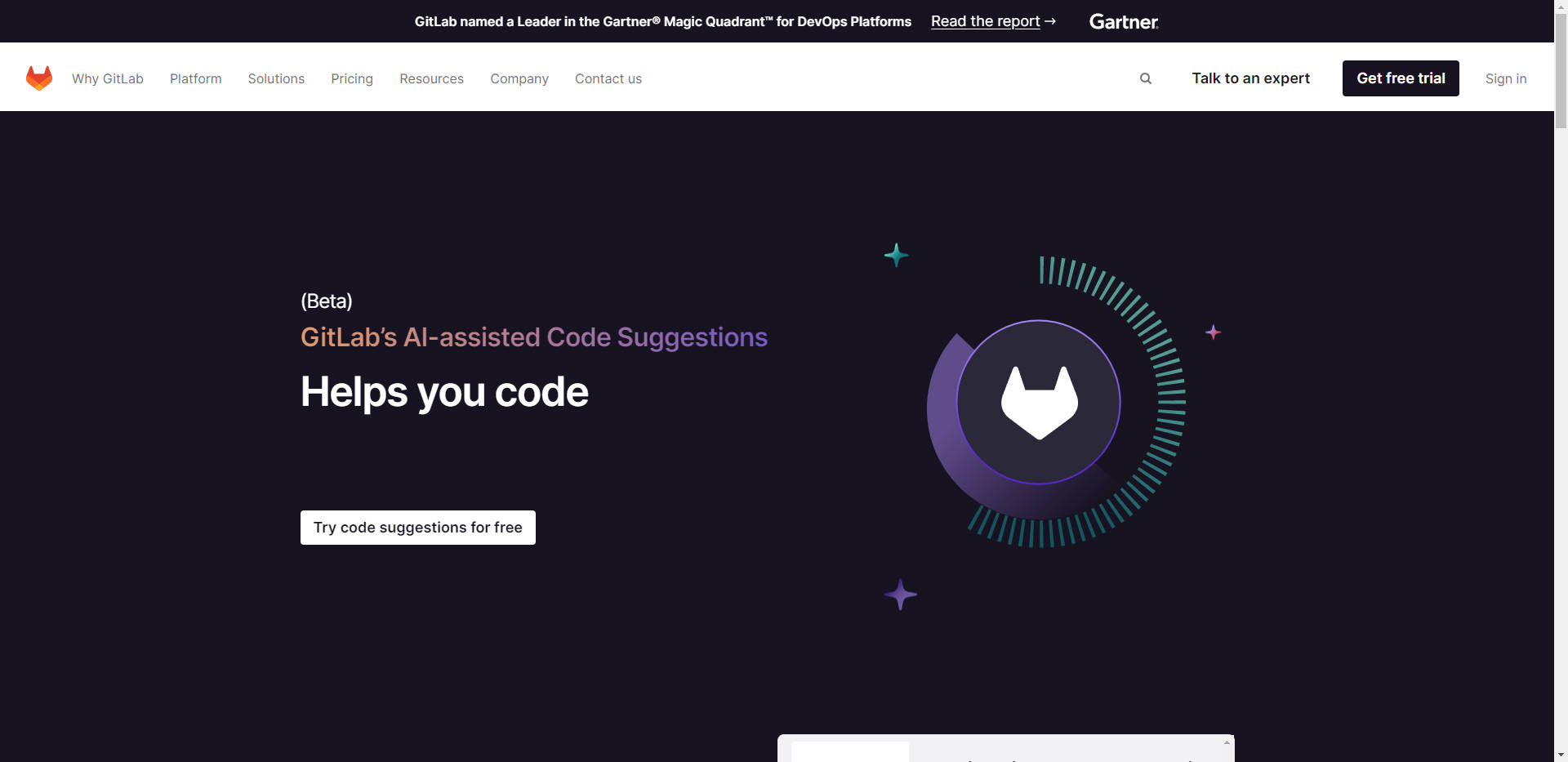Open the Resources menu
This screenshot has height=762, width=1568.
(x=431, y=78)
